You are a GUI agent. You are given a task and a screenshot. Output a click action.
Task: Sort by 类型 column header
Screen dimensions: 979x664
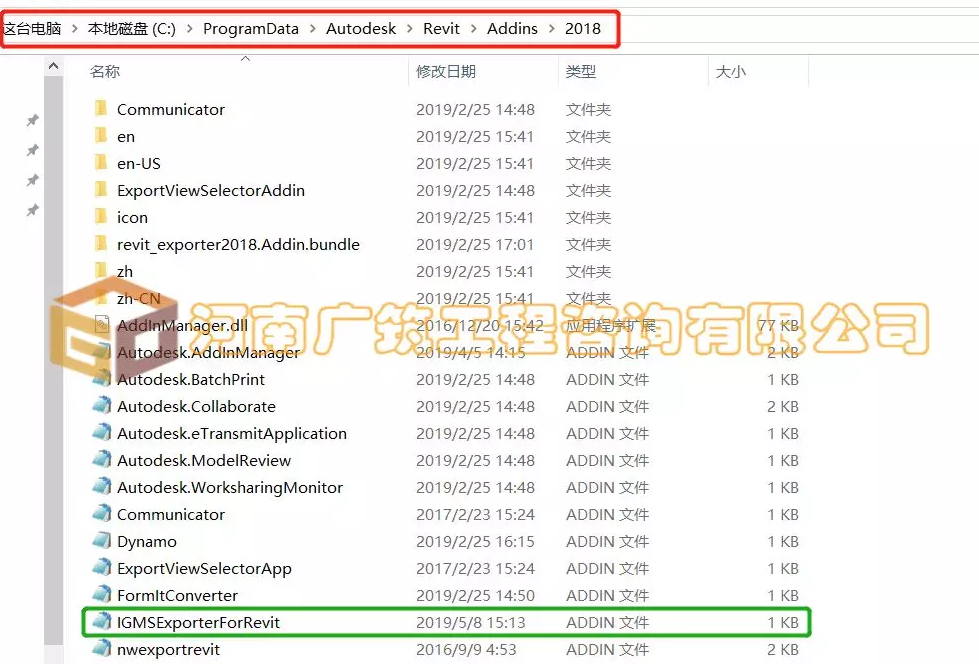click(581, 71)
